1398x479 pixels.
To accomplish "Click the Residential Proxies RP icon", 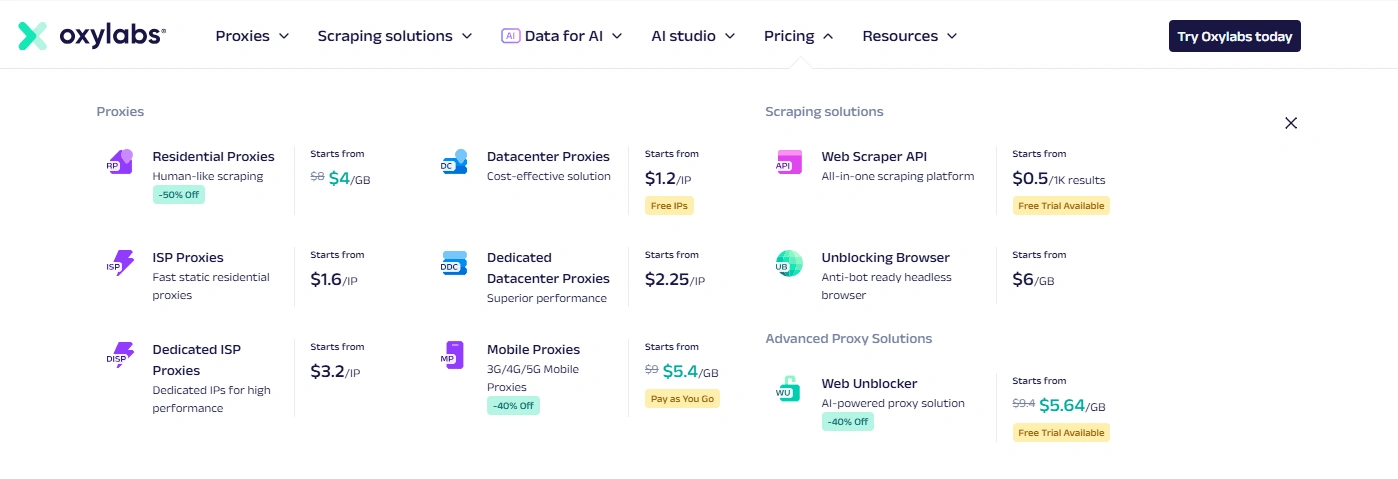I will pyautogui.click(x=120, y=162).
